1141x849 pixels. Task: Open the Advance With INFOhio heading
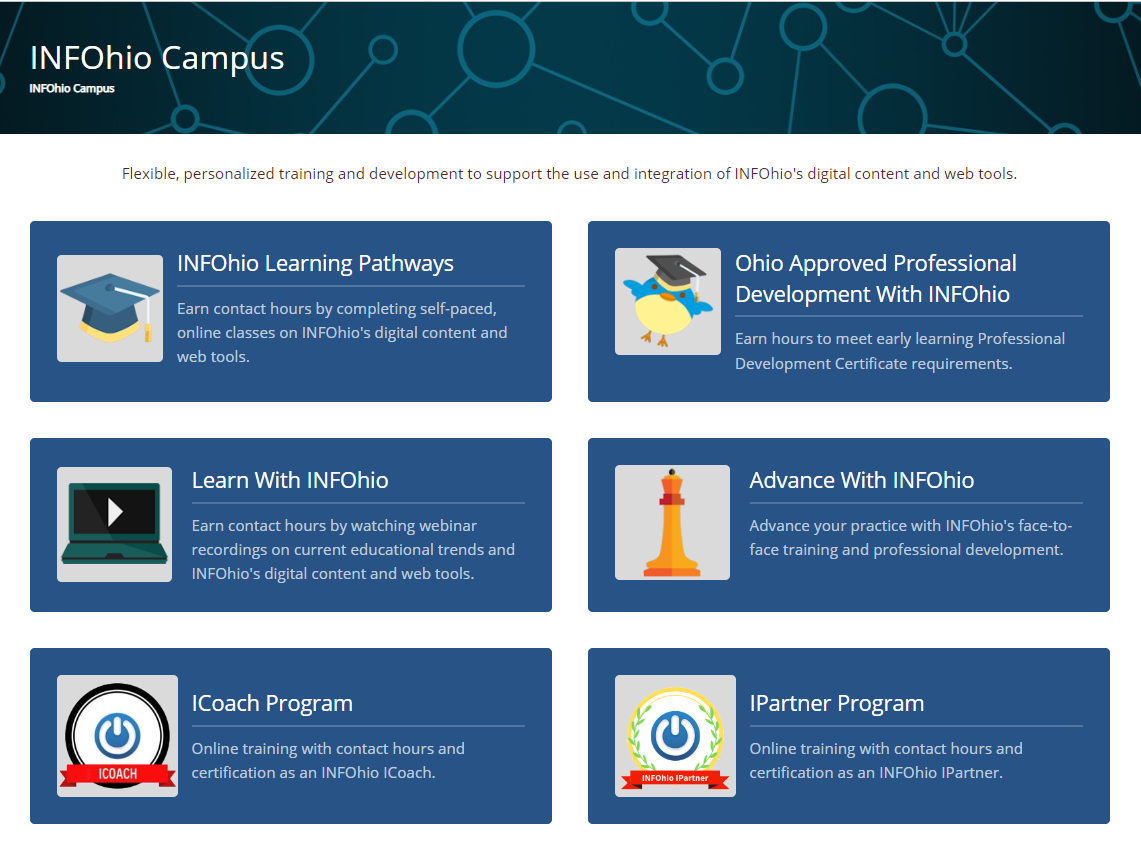tap(862, 480)
